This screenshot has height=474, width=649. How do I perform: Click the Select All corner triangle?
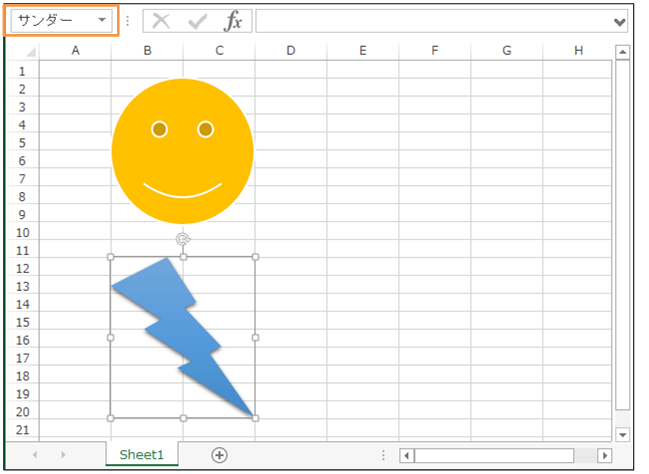click(x=30, y=52)
